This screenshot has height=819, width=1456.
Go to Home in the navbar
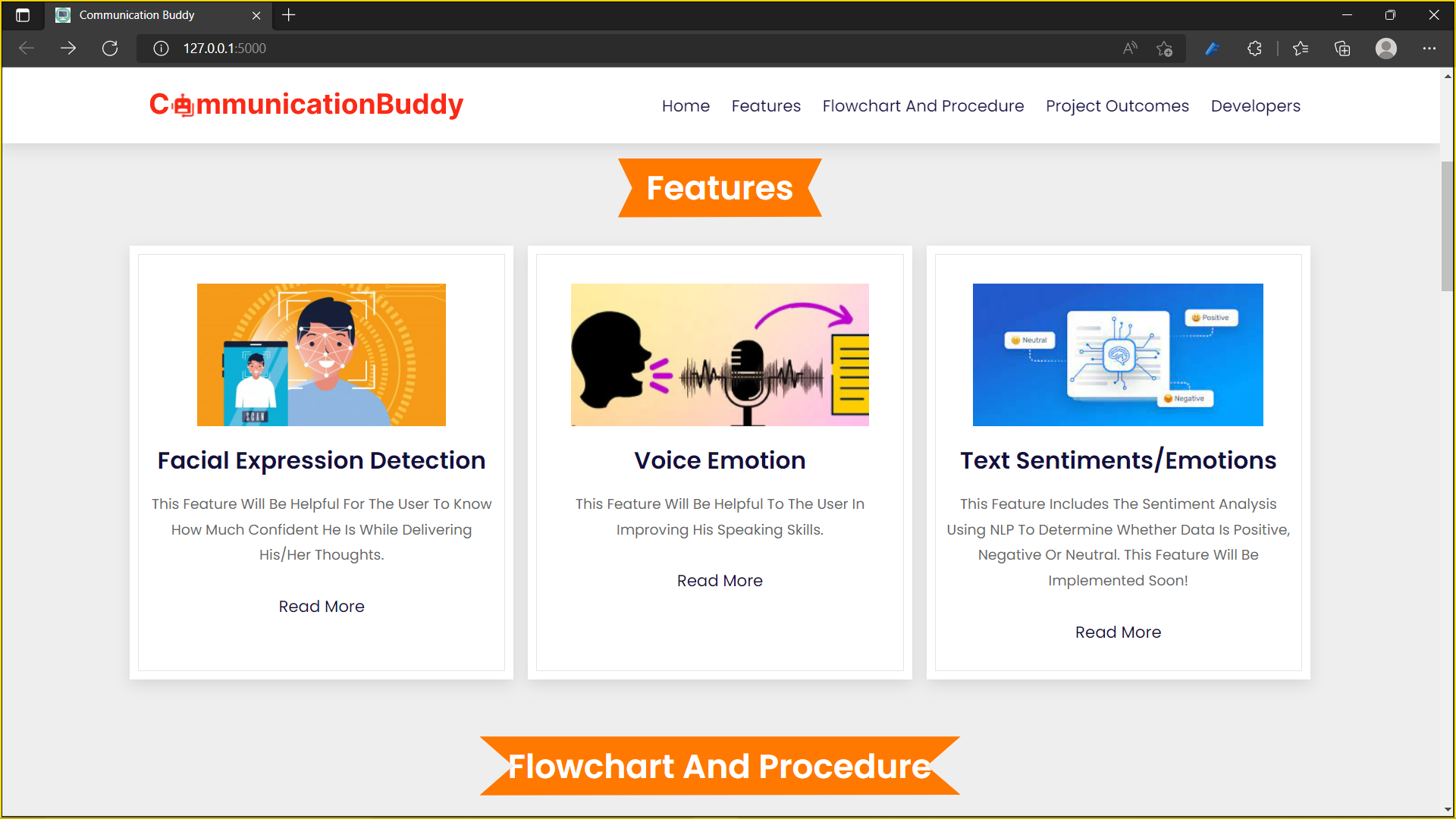[x=686, y=106]
